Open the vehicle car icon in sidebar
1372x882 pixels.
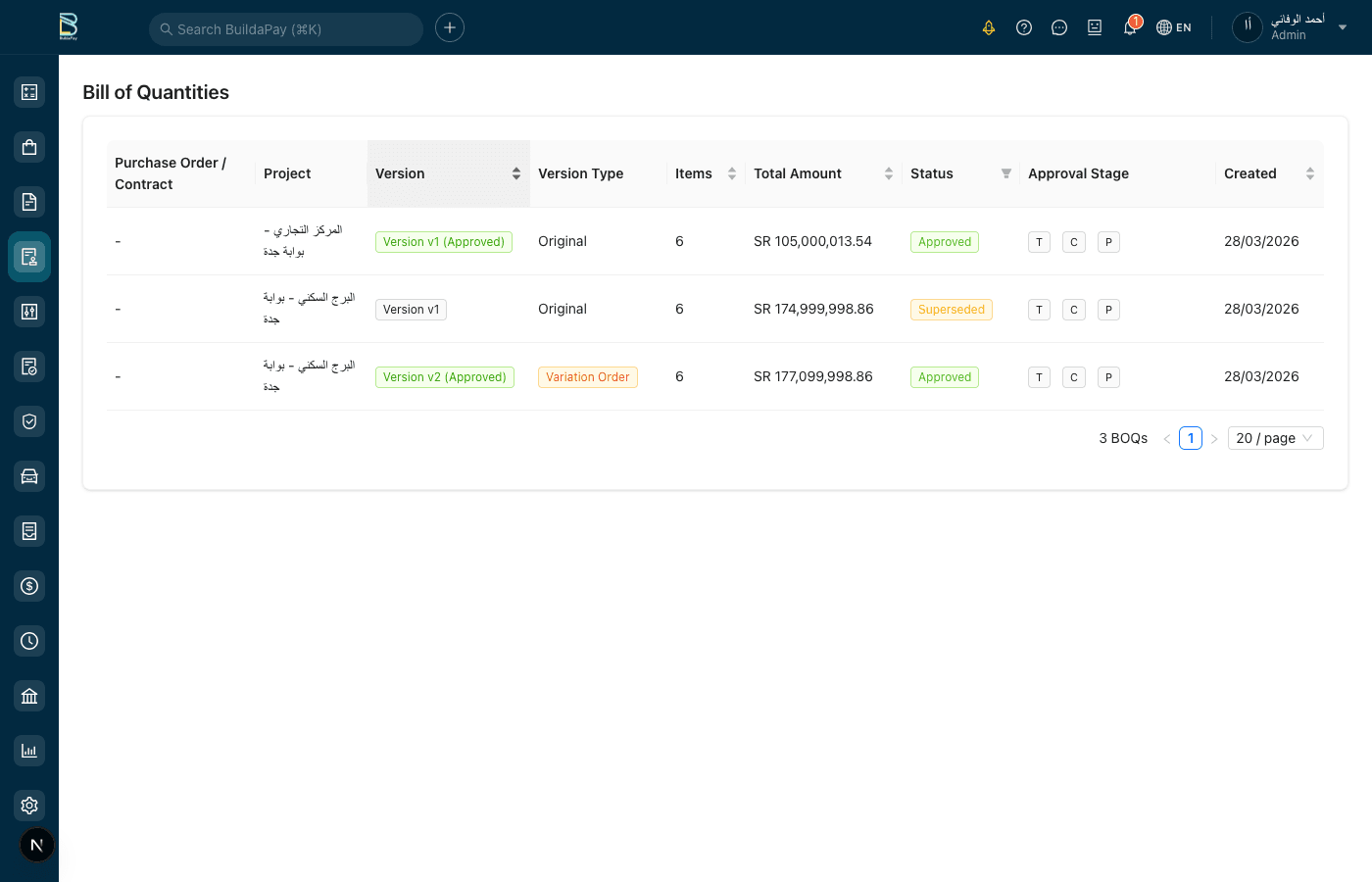tap(29, 476)
